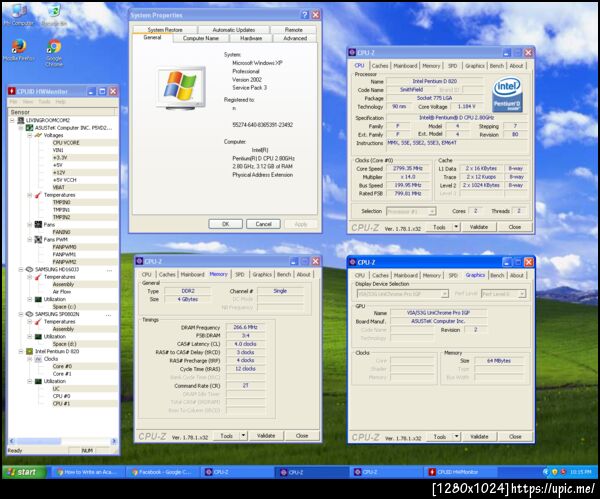Viewport: 600px width, 499px height.
Task: Click HWMonitor scrollbar right arrow
Action: tap(114, 441)
